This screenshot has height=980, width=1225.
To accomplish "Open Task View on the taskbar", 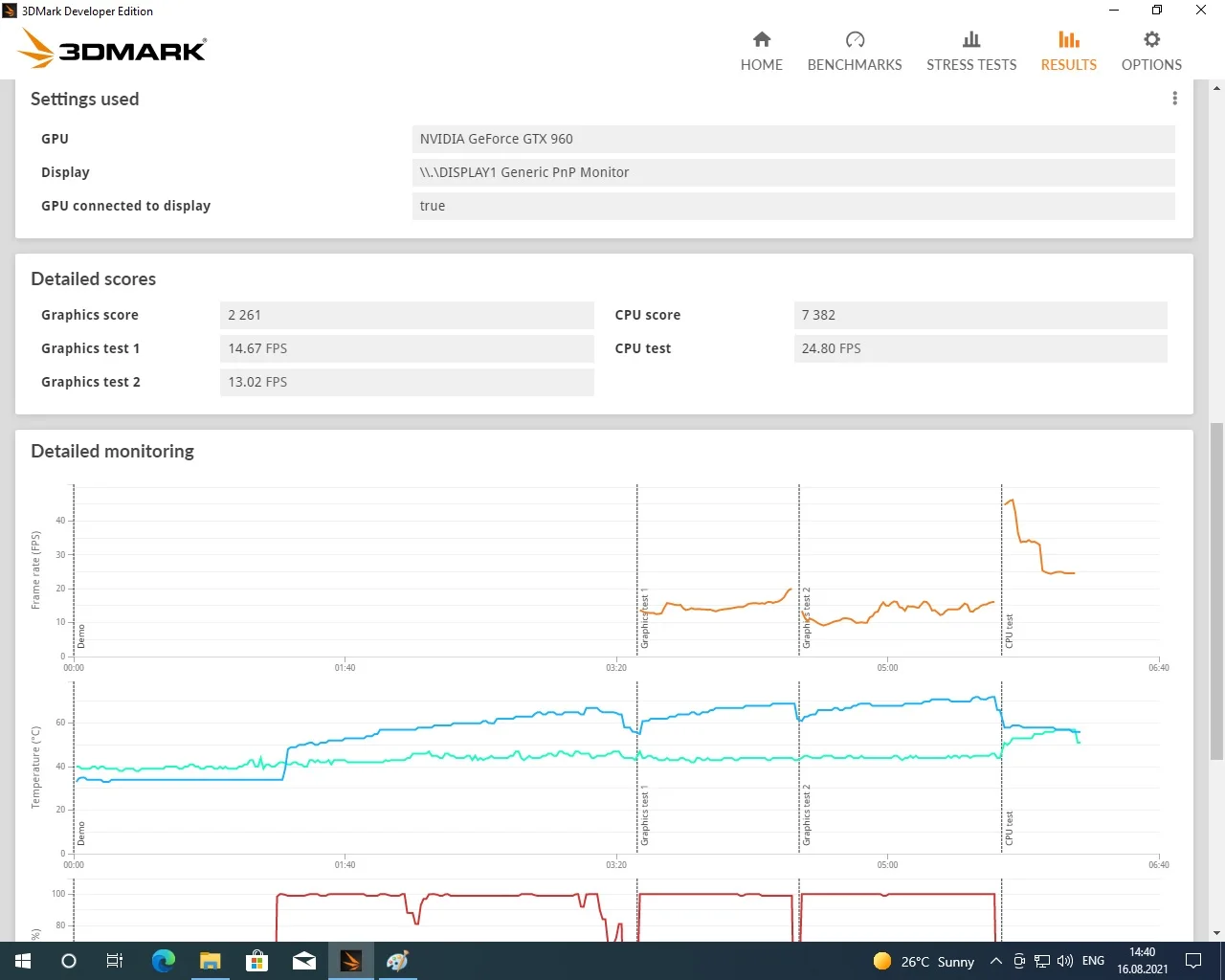I will pos(115,961).
